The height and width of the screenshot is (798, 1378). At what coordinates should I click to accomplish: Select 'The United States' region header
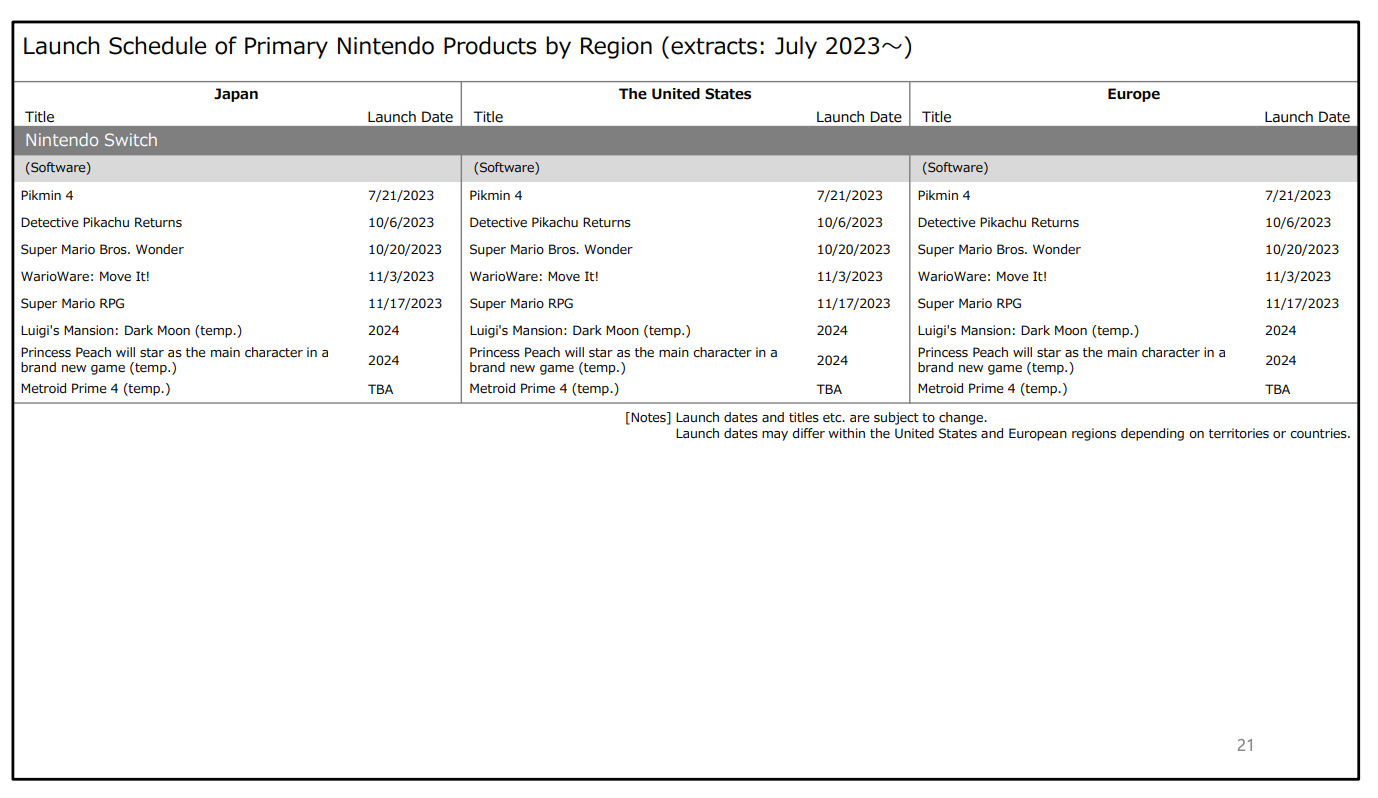(685, 94)
